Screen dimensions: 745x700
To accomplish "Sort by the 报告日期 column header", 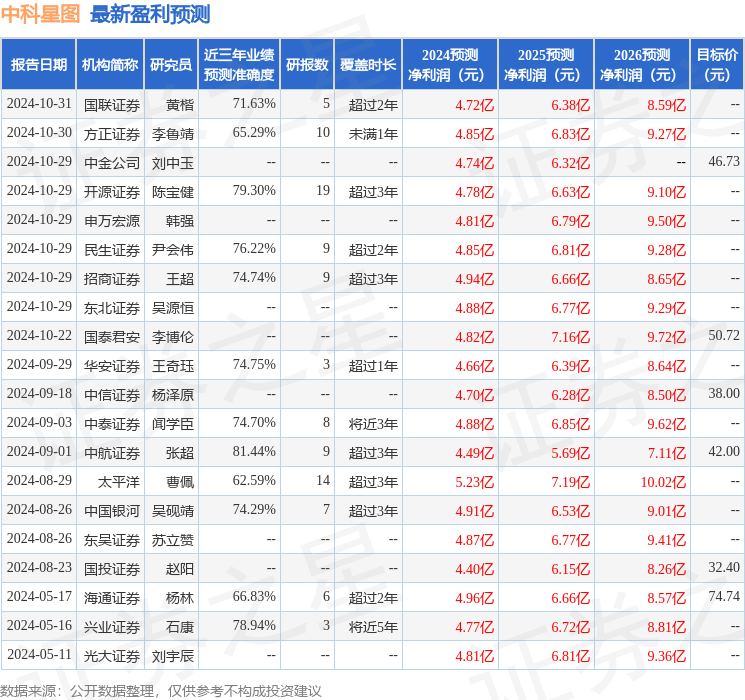I will tap(39, 65).
